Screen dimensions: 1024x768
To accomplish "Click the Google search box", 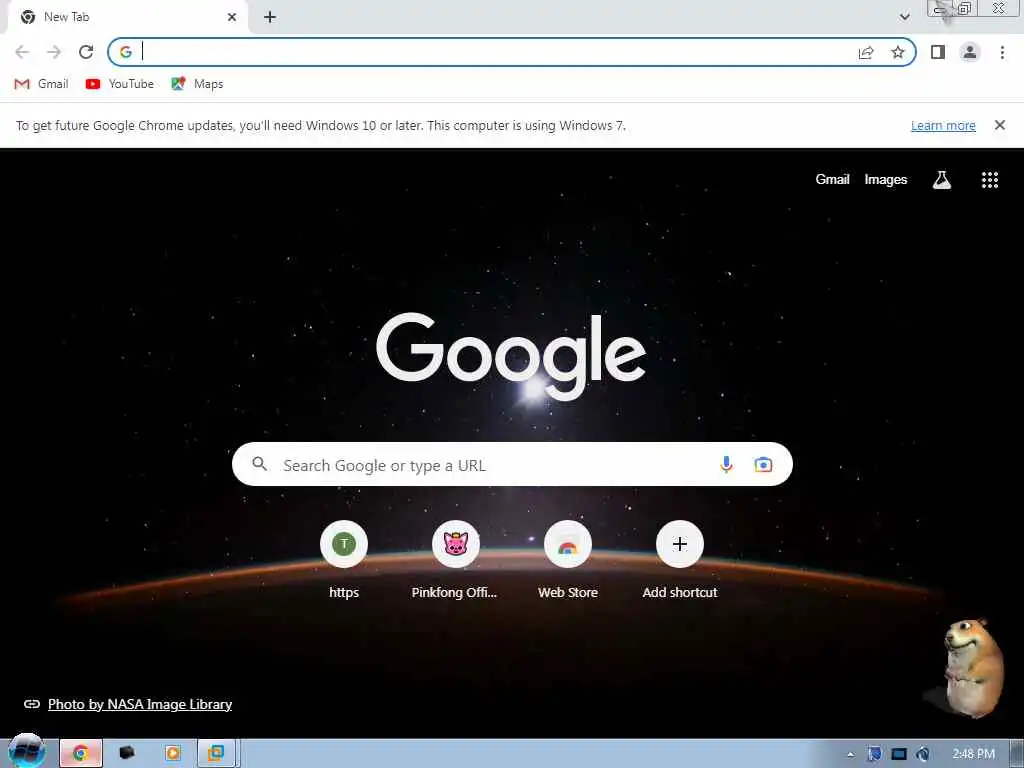I will pyautogui.click(x=512, y=464).
